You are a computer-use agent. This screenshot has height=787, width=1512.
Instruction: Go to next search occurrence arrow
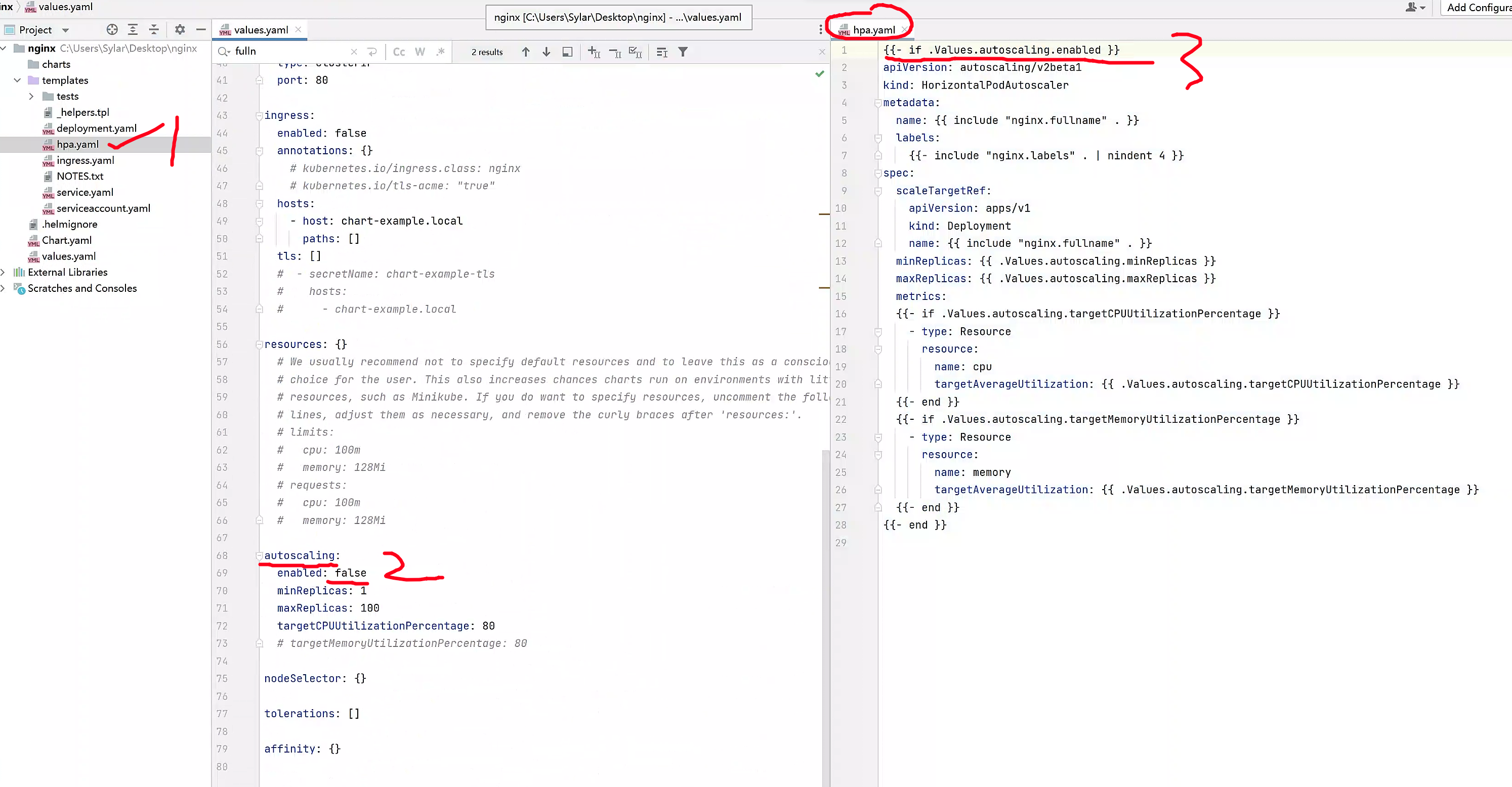tap(546, 52)
